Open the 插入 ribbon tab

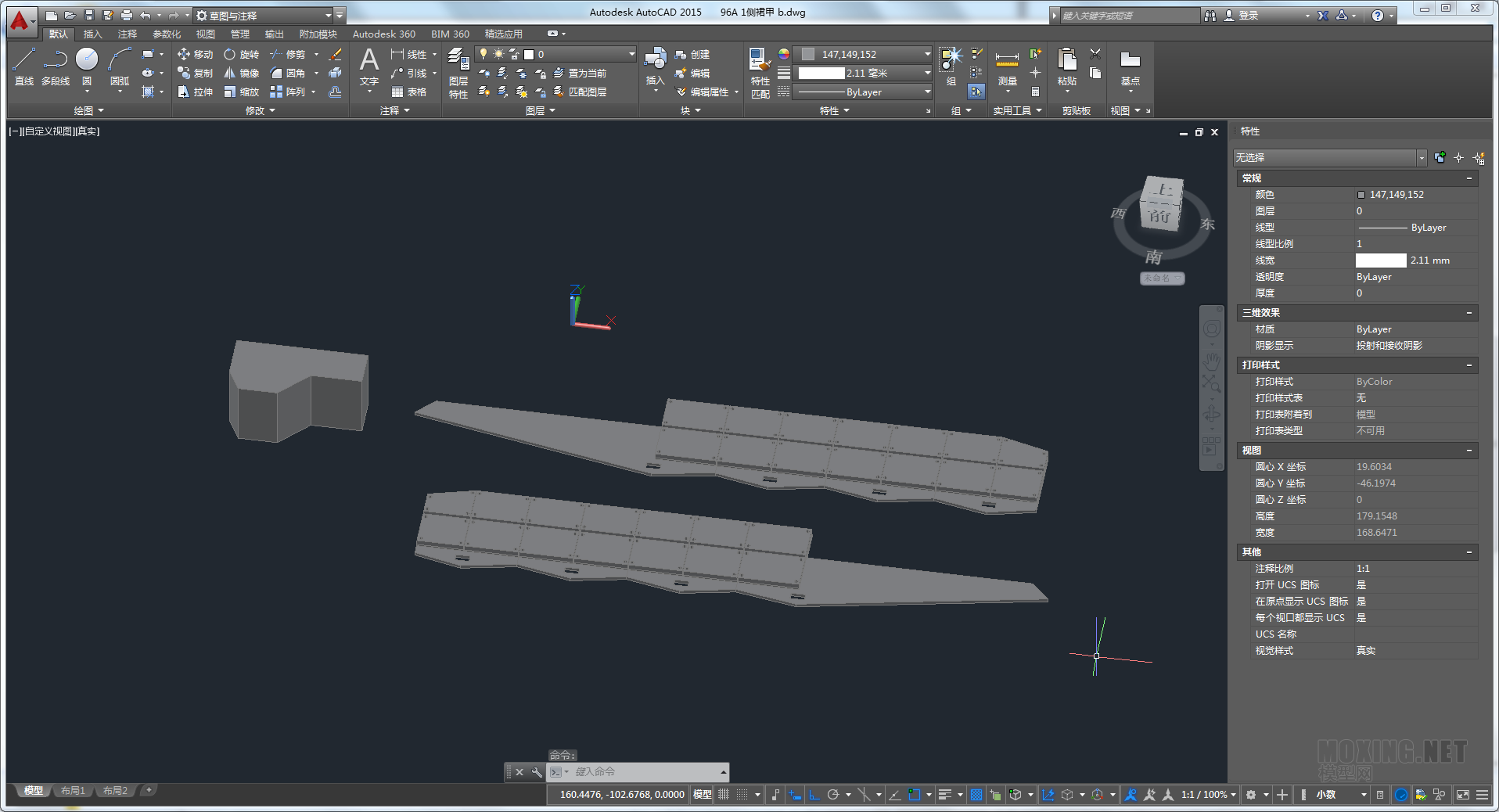click(x=93, y=34)
